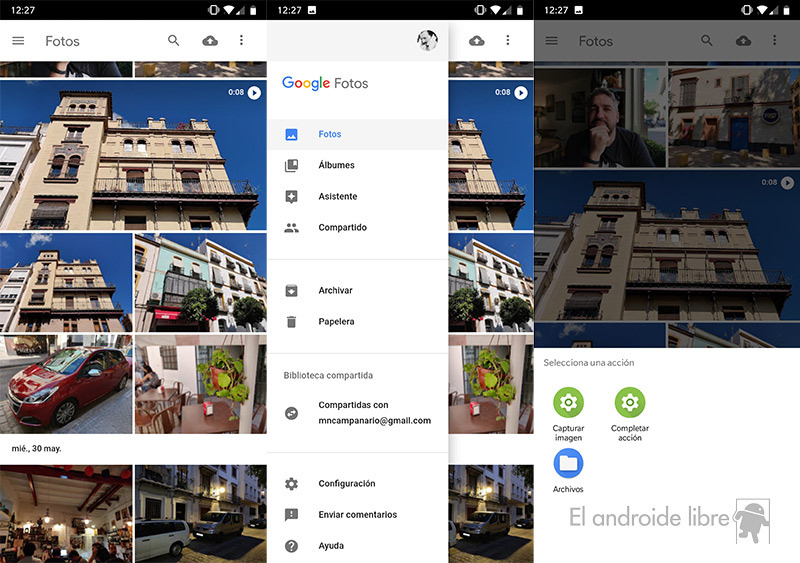Image resolution: width=800 pixels, height=563 pixels.
Task: Tap Compartido people icon in drawer
Action: click(291, 228)
